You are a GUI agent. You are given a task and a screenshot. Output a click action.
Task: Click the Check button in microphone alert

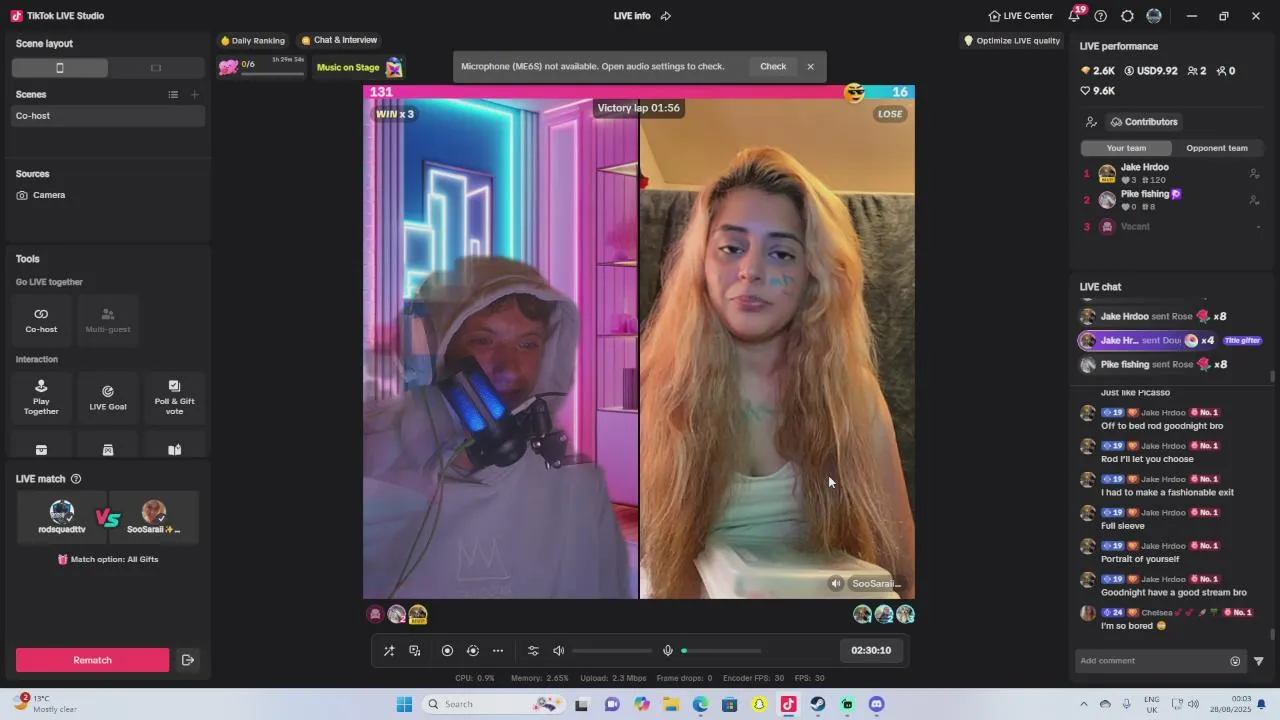click(x=773, y=67)
